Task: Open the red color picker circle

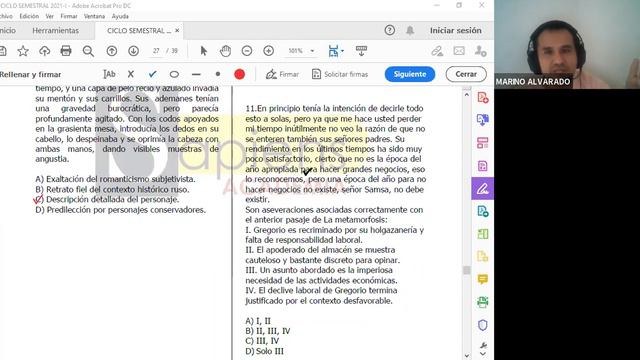Action: point(240,74)
